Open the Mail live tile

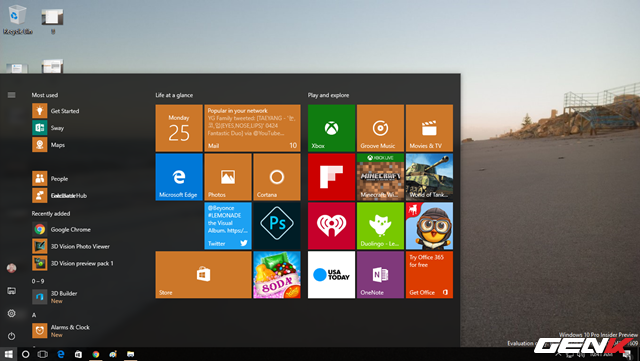tap(252, 128)
